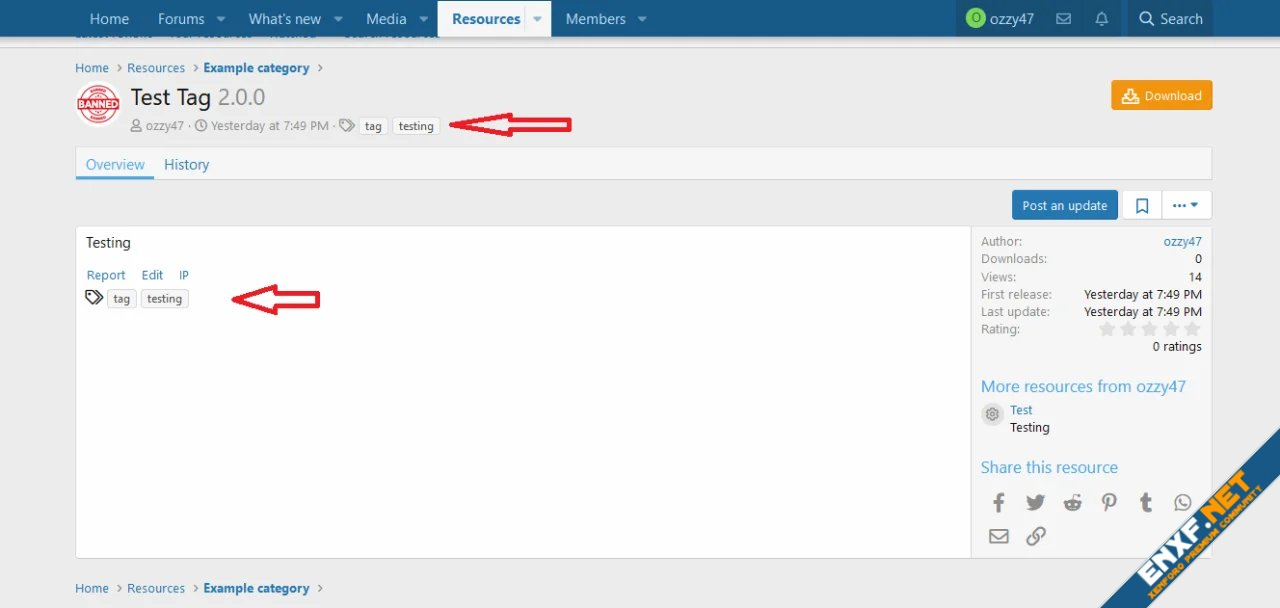Toggle bookmark for this resource

point(1142,205)
